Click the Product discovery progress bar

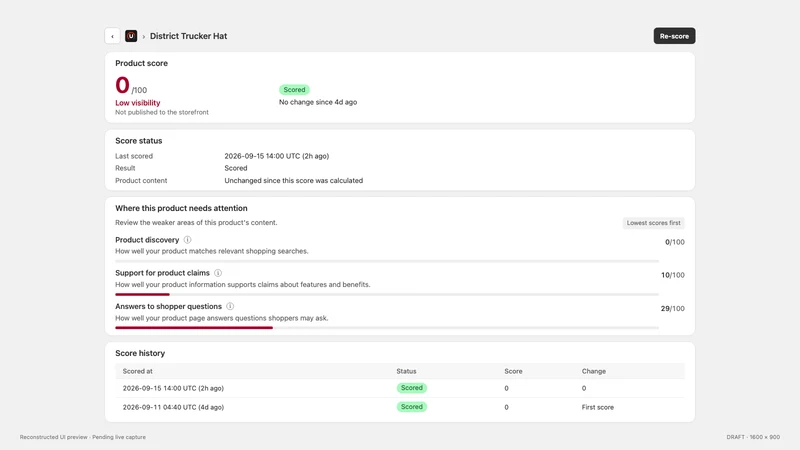[387, 261]
